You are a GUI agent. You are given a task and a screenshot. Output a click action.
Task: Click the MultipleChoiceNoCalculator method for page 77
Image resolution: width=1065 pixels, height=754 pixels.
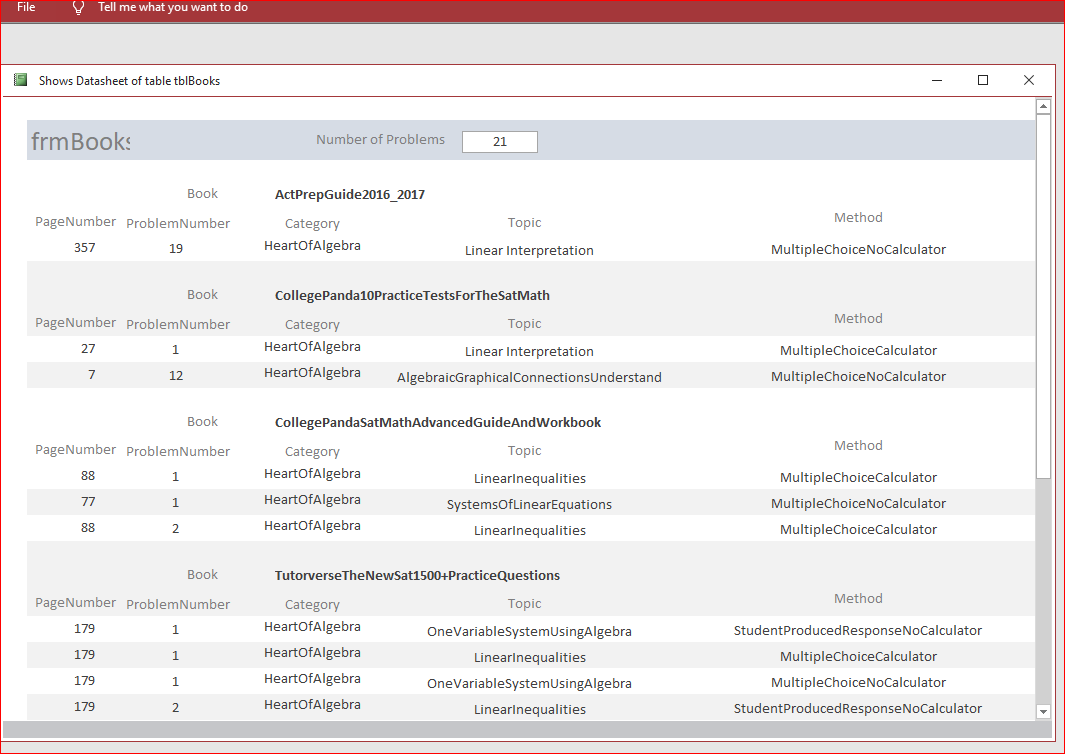tap(858, 503)
